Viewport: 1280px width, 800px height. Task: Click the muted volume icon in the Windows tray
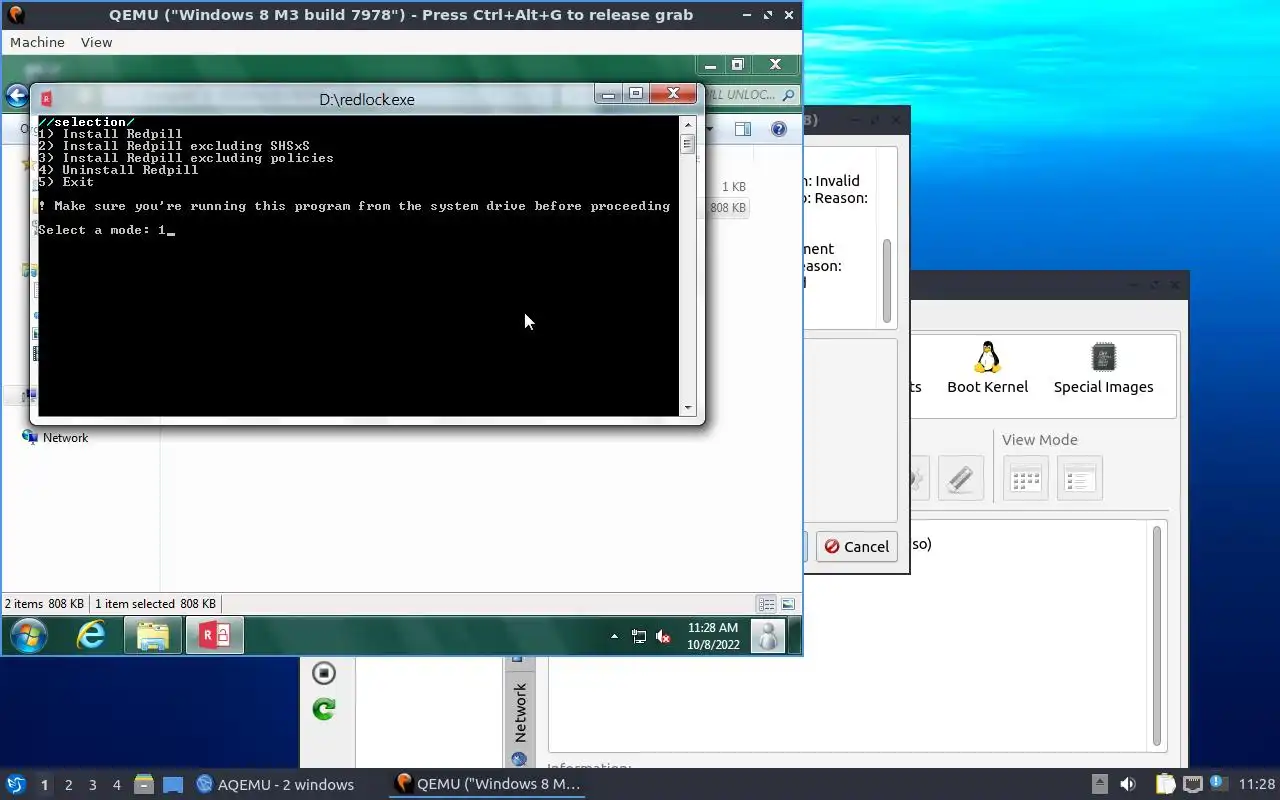662,636
